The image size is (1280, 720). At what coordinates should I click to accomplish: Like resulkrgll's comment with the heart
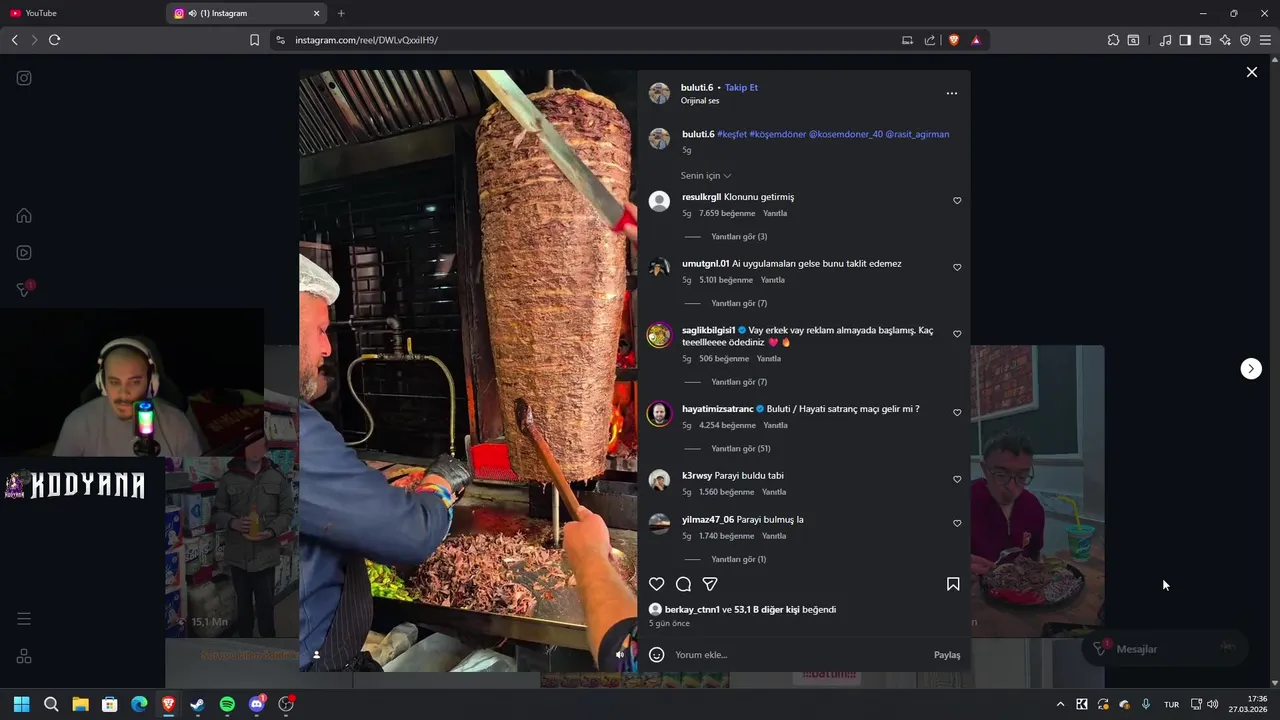pyautogui.click(x=957, y=201)
